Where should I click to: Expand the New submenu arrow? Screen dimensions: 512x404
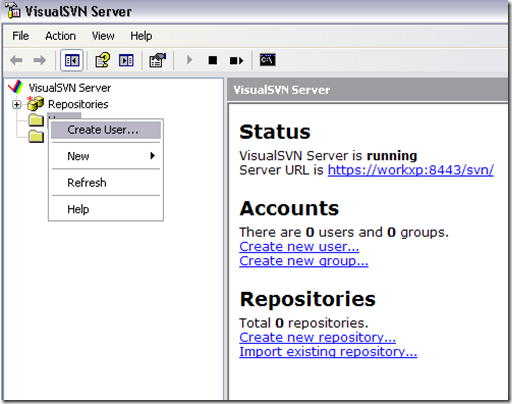click(x=153, y=156)
